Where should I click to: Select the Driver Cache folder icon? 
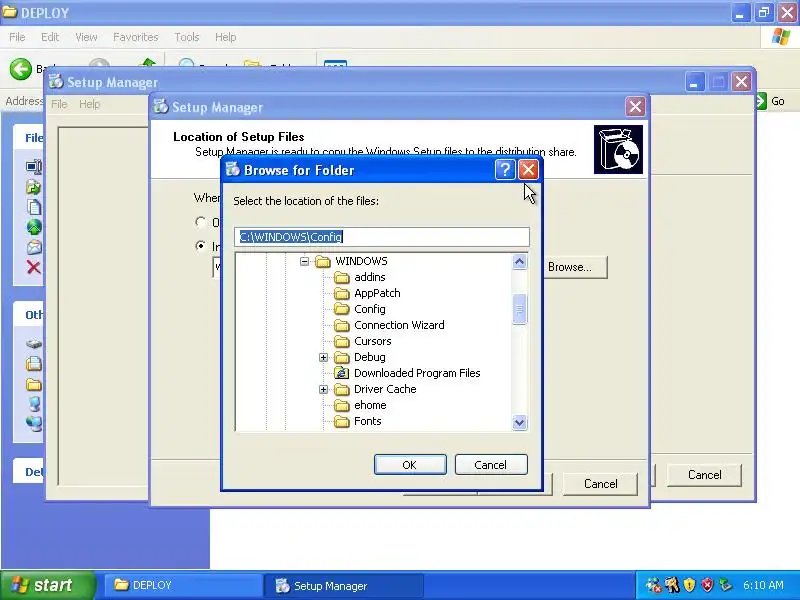341,389
